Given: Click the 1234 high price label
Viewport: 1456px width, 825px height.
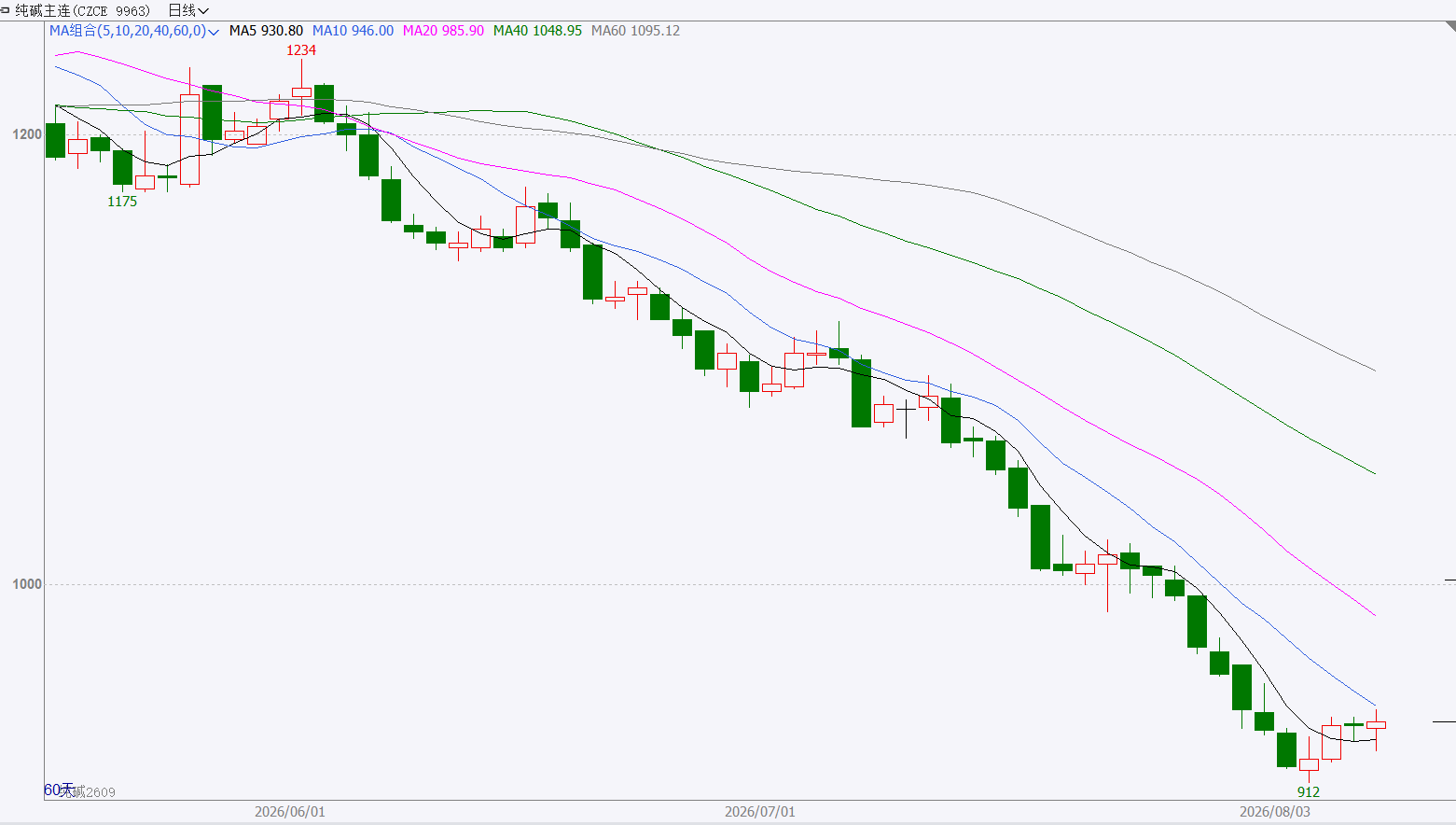Looking at the screenshot, I should click(301, 50).
